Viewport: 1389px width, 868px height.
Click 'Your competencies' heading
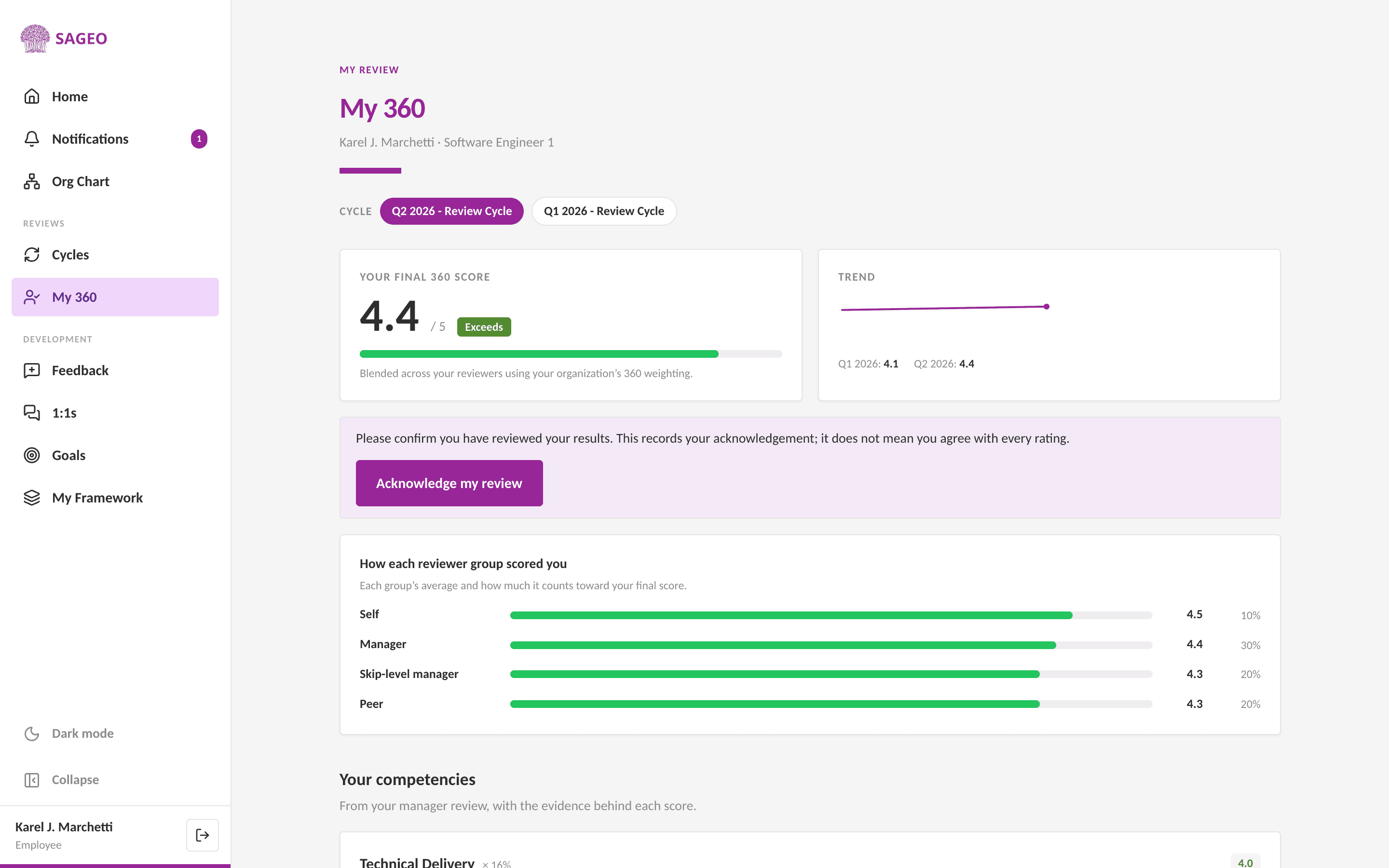[x=407, y=779]
